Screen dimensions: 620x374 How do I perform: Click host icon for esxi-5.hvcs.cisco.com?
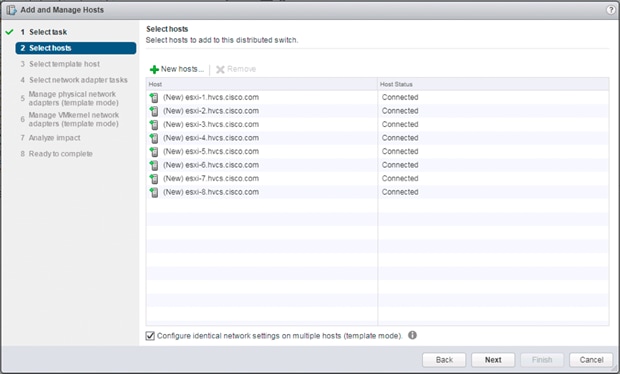coord(154,151)
